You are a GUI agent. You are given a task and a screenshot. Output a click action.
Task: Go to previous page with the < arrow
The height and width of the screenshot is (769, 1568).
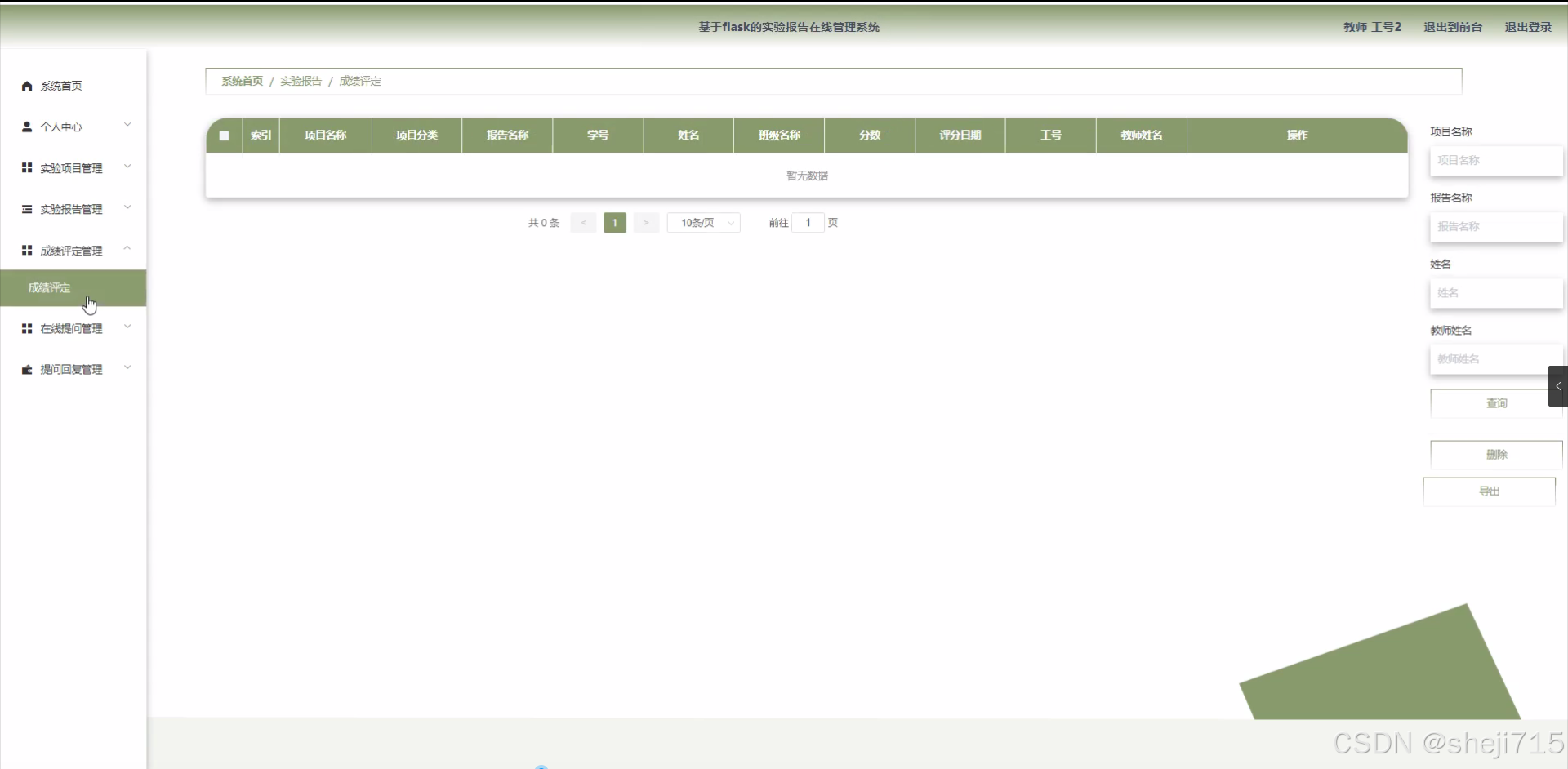click(583, 223)
